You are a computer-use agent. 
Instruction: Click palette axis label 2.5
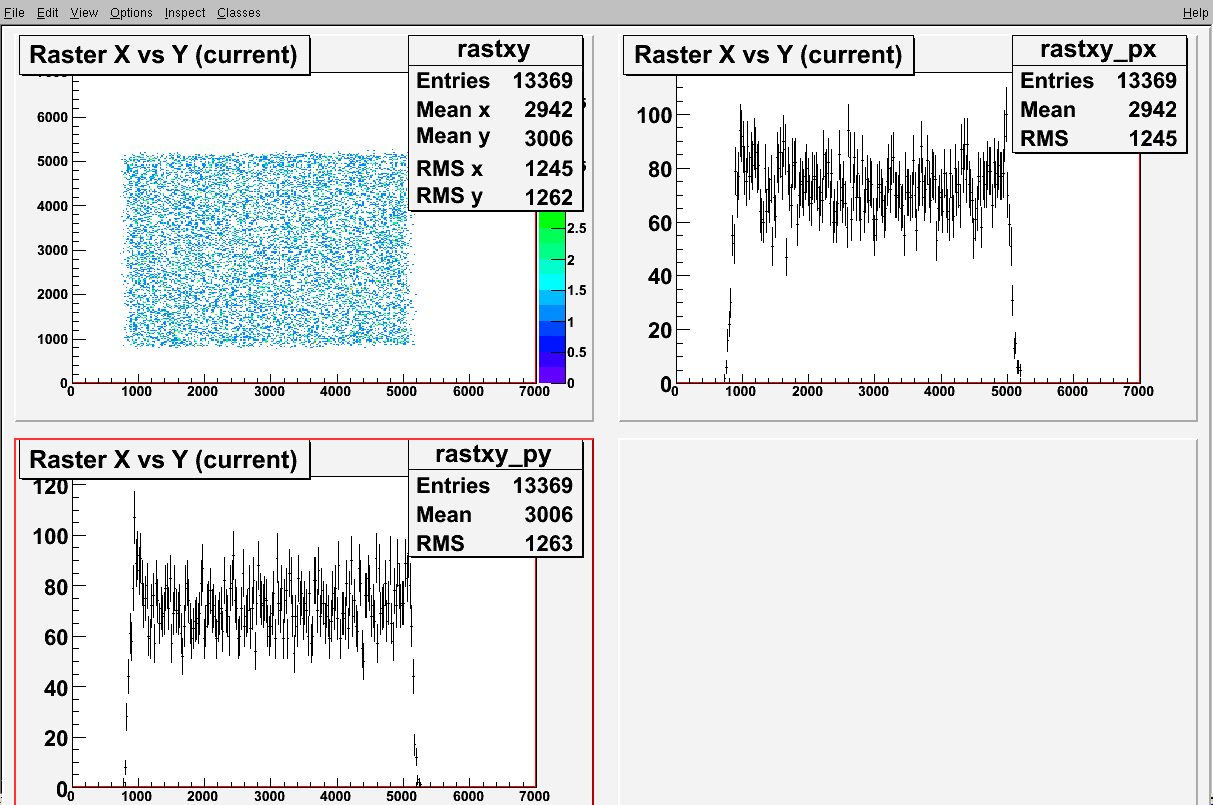click(x=577, y=228)
